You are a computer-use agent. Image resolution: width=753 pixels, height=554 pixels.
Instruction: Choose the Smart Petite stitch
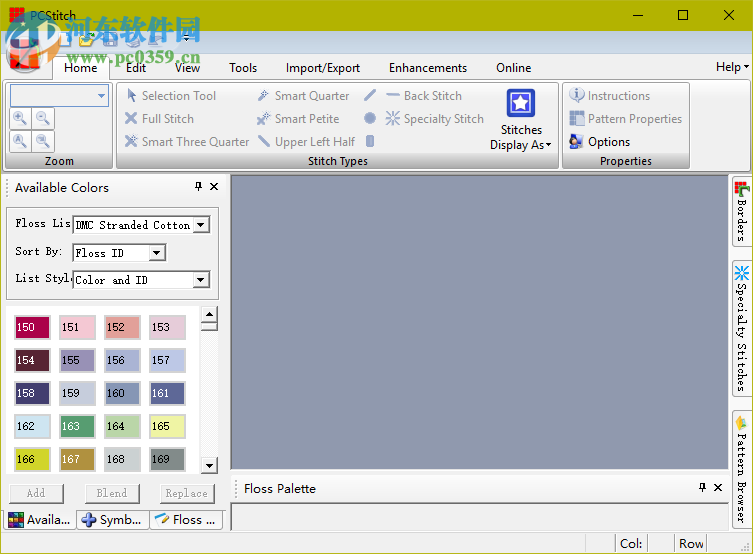click(298, 119)
